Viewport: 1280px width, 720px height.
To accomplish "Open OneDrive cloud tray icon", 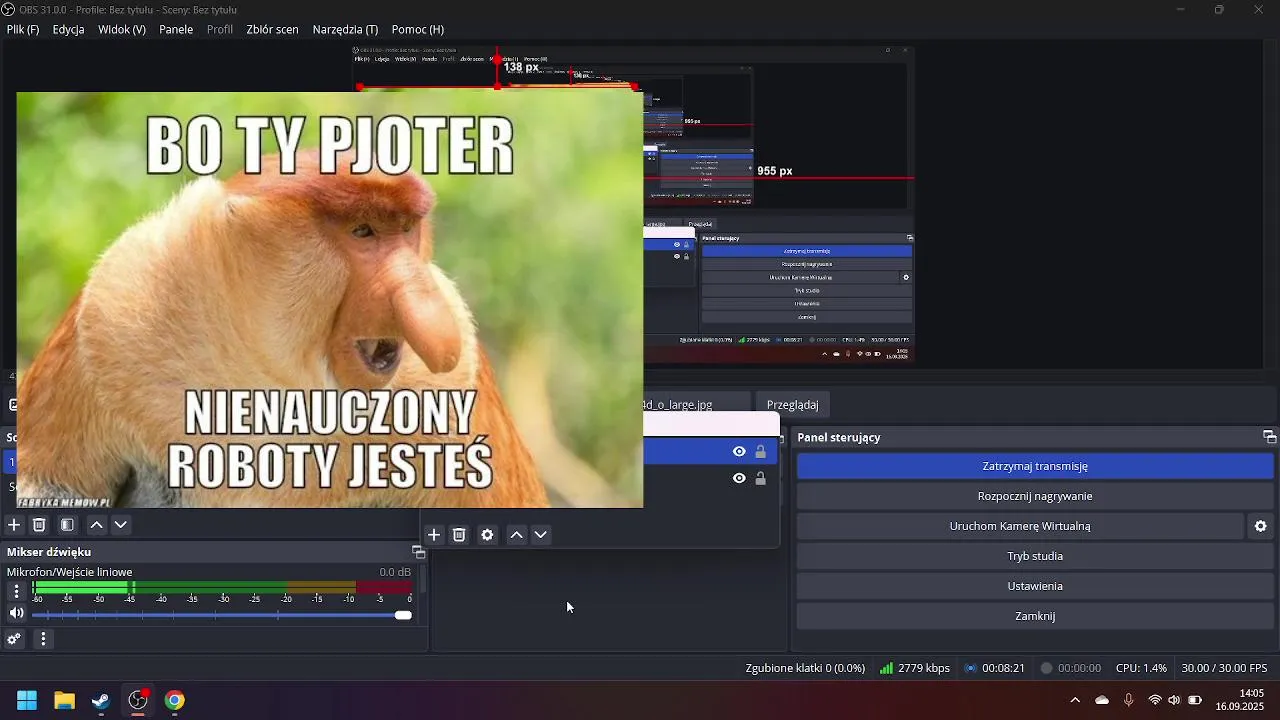I will click(x=1102, y=700).
